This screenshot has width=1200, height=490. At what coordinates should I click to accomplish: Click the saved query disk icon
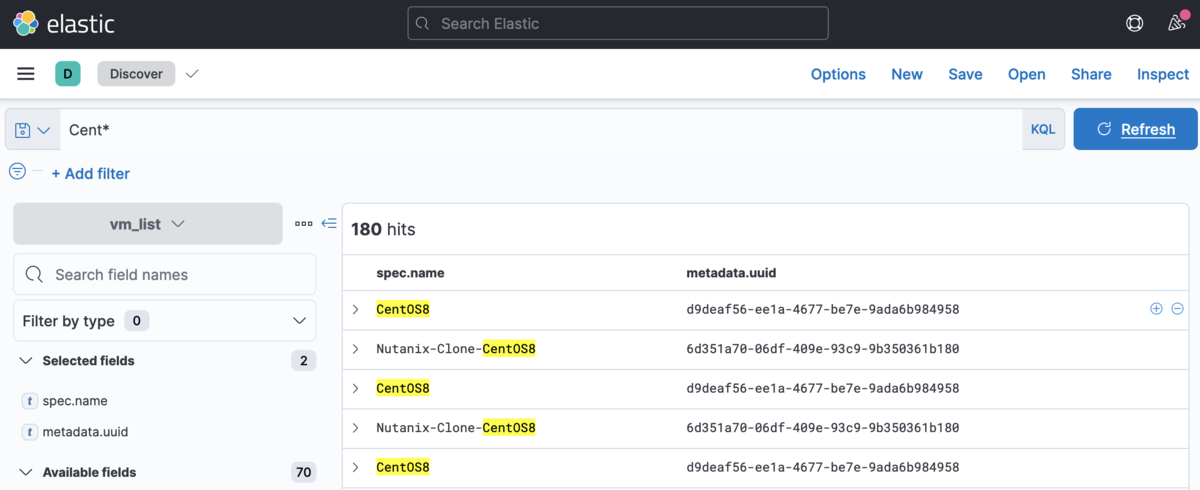(23, 130)
